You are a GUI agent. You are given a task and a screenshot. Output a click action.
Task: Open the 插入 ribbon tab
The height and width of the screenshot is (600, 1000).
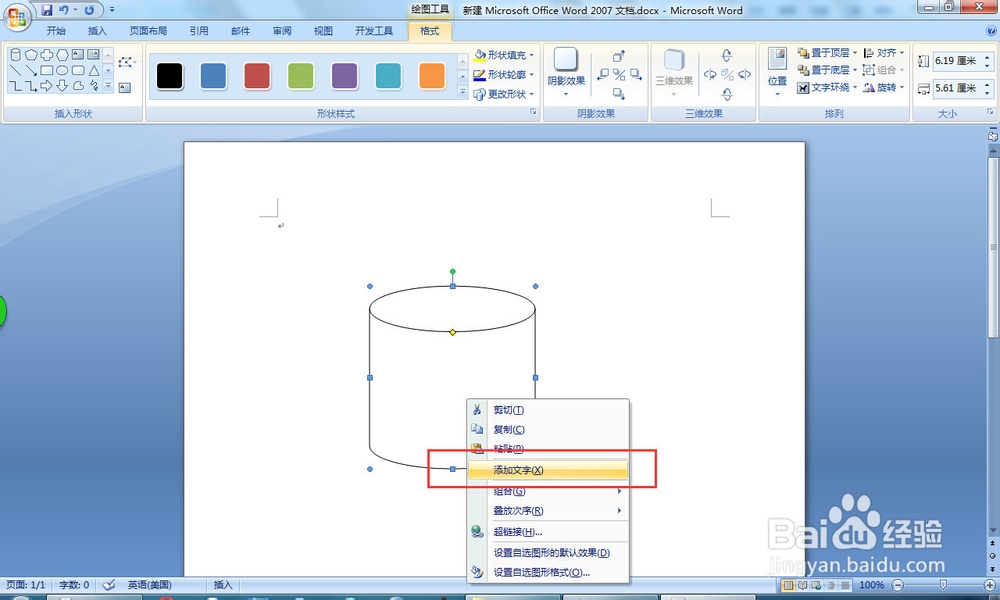point(98,31)
